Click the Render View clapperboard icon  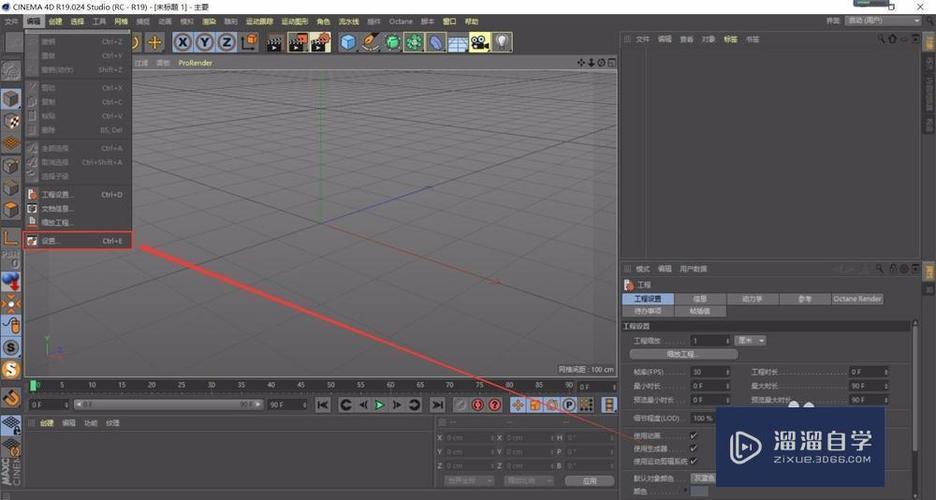pyautogui.click(x=274, y=42)
